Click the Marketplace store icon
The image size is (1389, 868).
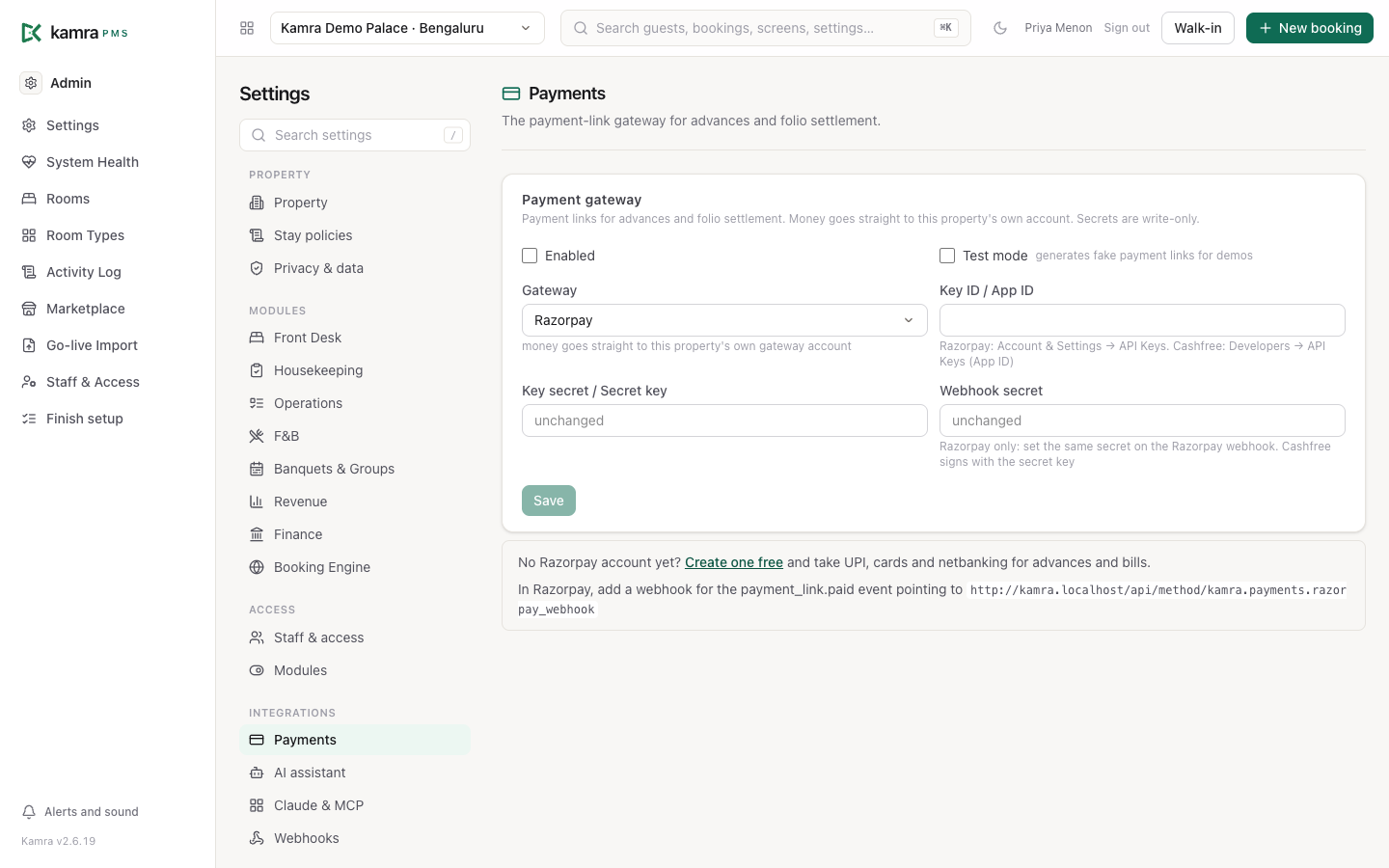[x=29, y=309]
